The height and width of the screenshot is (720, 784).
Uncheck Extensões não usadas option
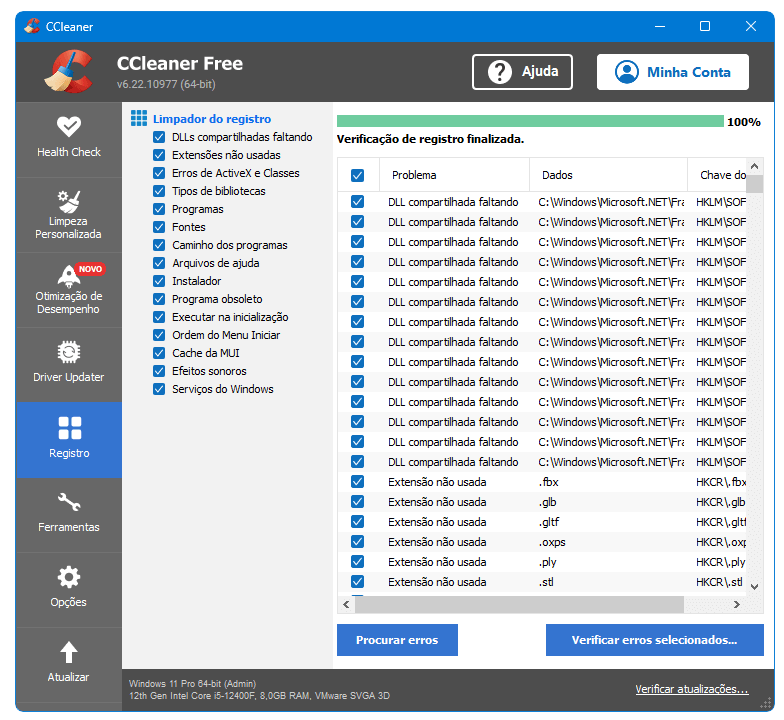[159, 155]
